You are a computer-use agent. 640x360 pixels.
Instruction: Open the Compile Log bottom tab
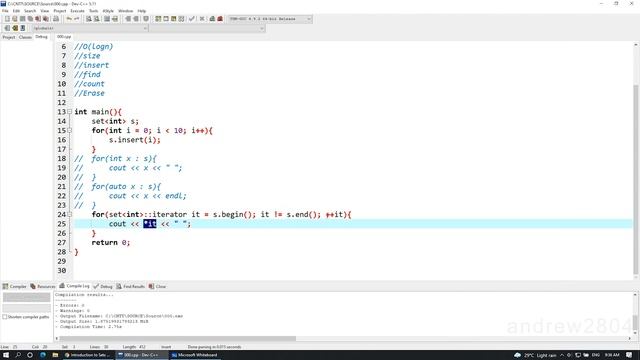[74, 286]
